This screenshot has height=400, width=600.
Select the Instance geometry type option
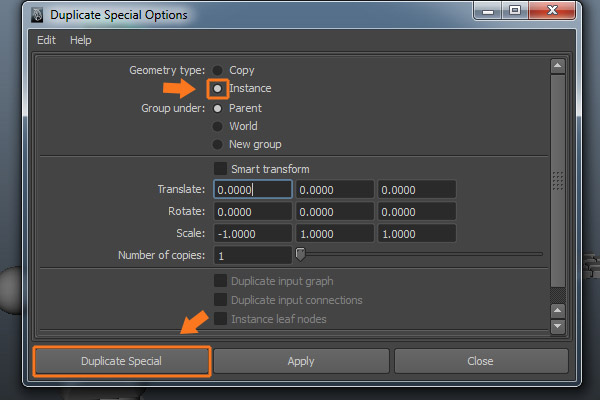pyautogui.click(x=217, y=88)
